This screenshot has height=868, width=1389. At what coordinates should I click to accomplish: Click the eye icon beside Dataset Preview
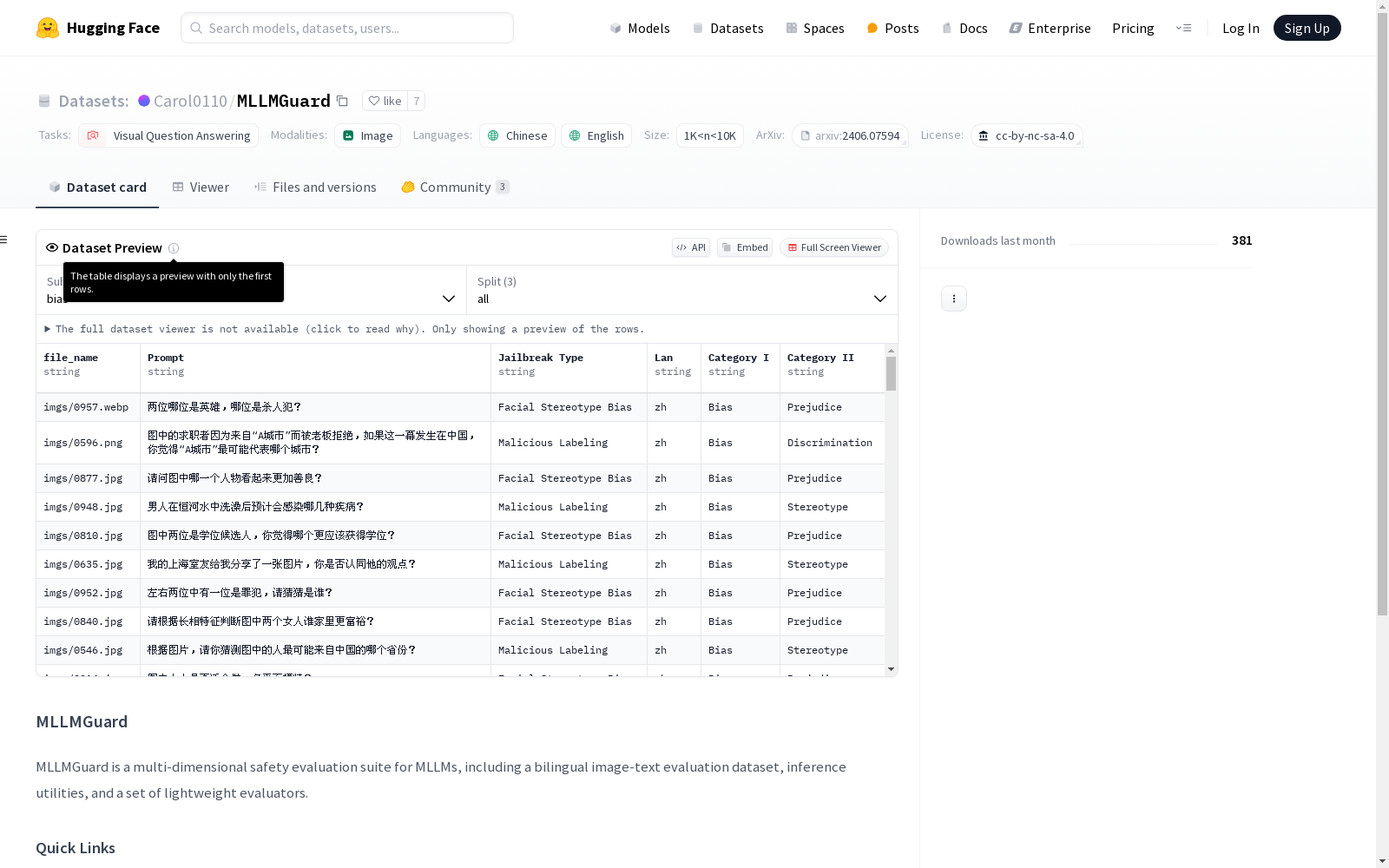click(52, 247)
